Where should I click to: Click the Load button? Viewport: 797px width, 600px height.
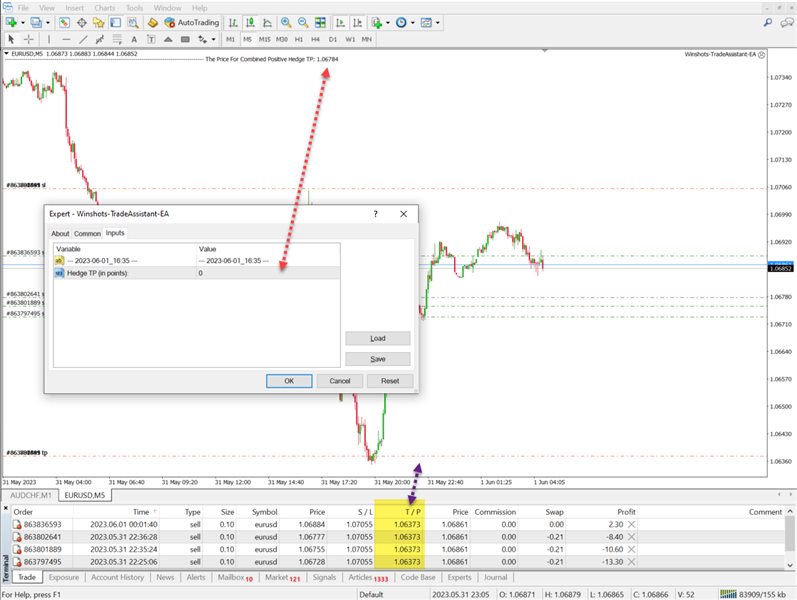pyautogui.click(x=378, y=339)
